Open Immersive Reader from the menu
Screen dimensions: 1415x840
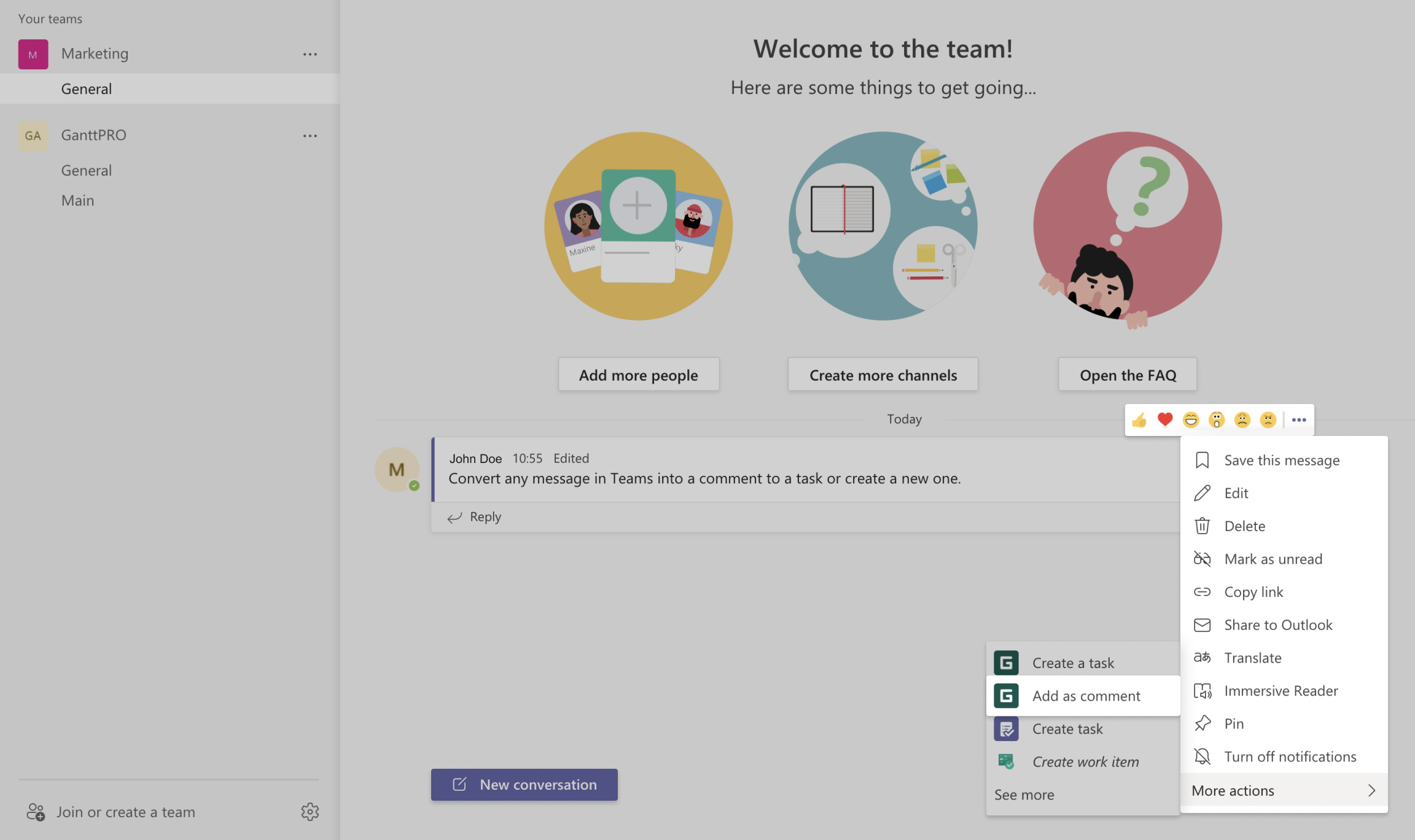1202,690
